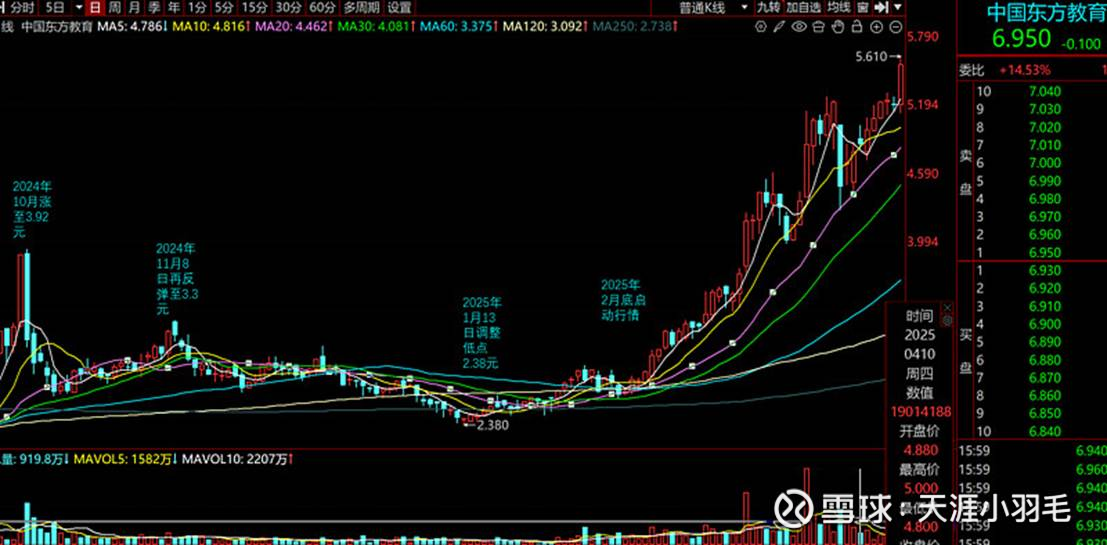
Task: Zoom in with the plus circle icon
Action: pyautogui.click(x=876, y=27)
